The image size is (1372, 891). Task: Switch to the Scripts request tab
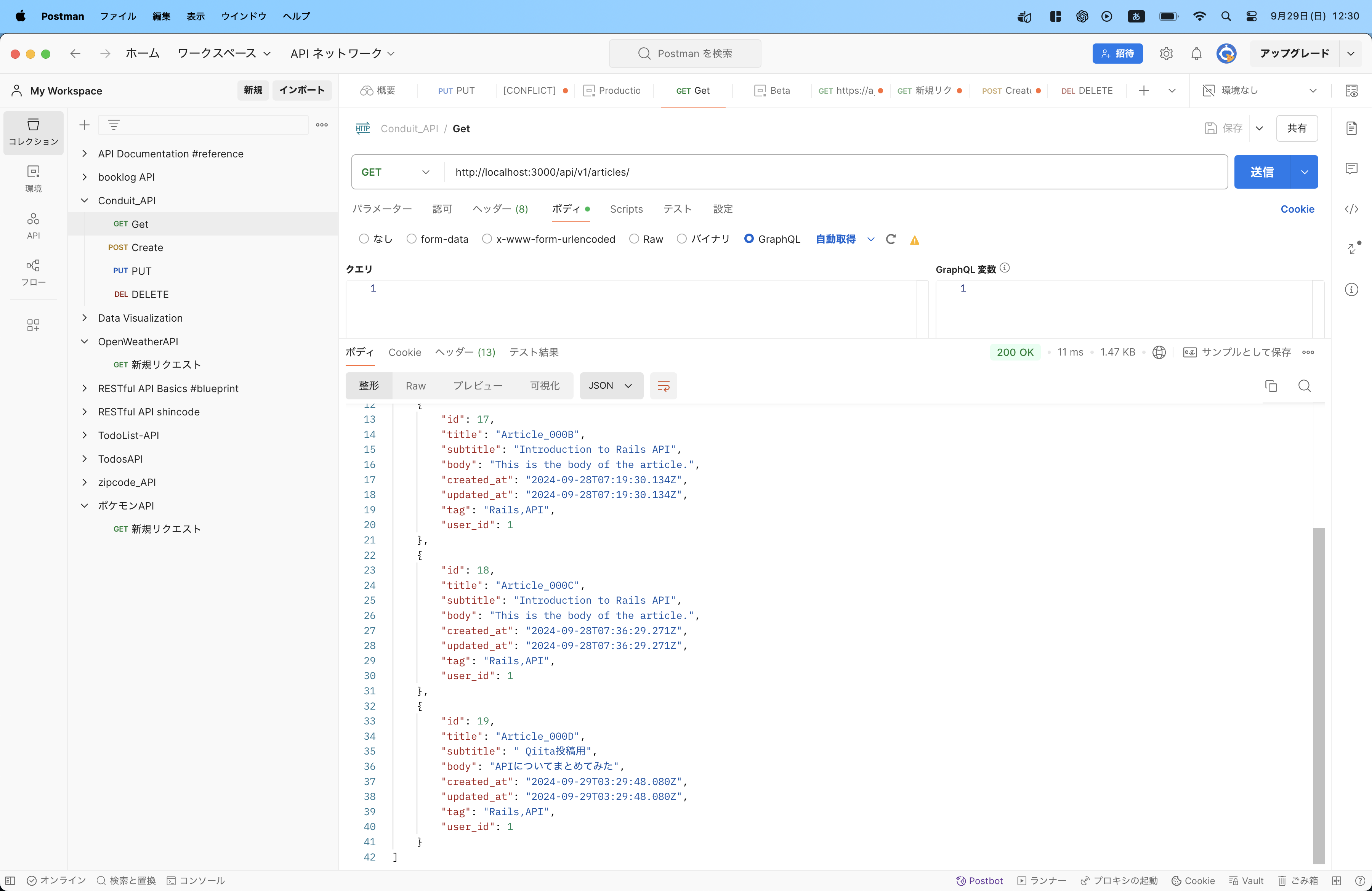(x=626, y=208)
